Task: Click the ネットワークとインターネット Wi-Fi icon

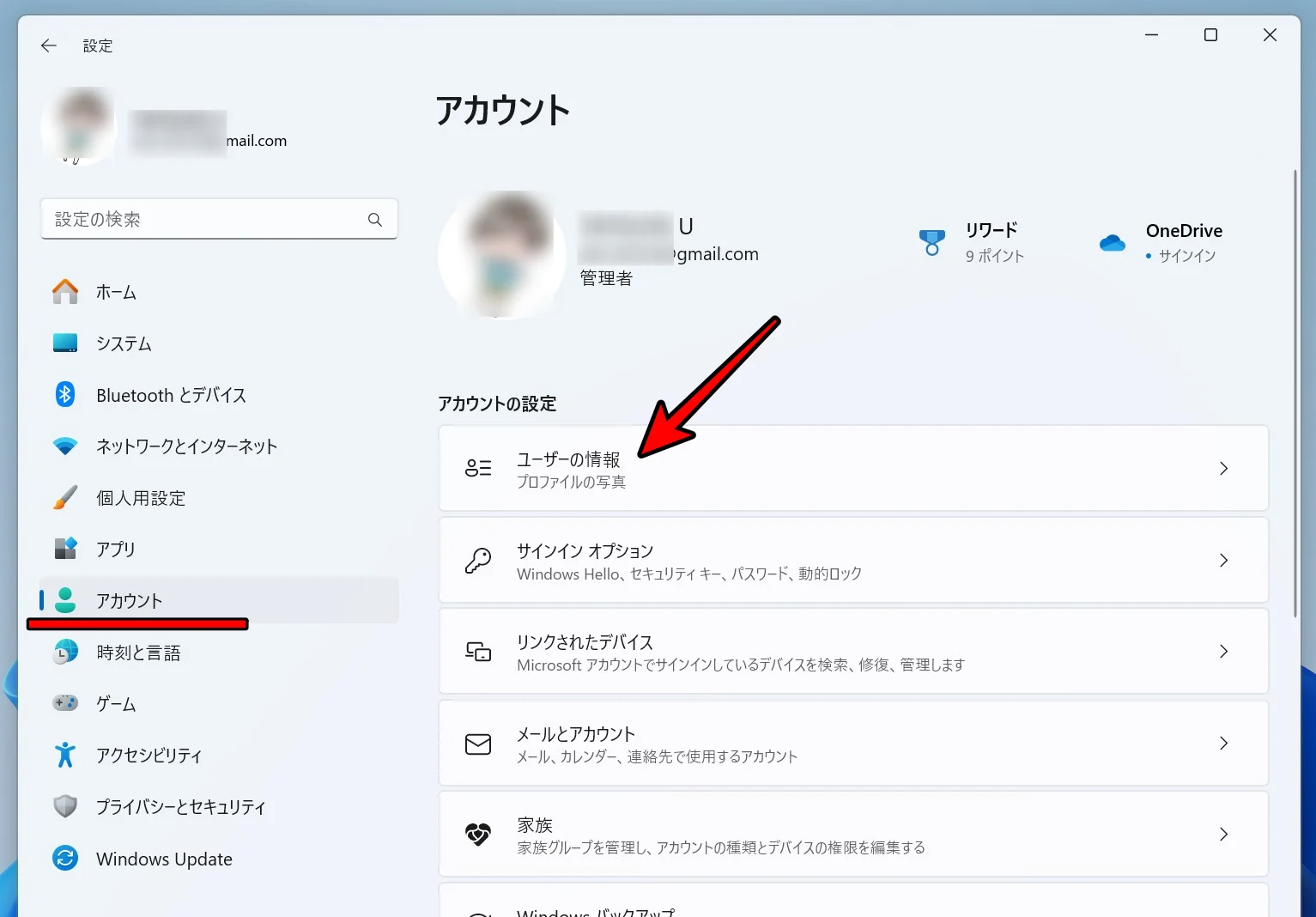Action: point(64,446)
